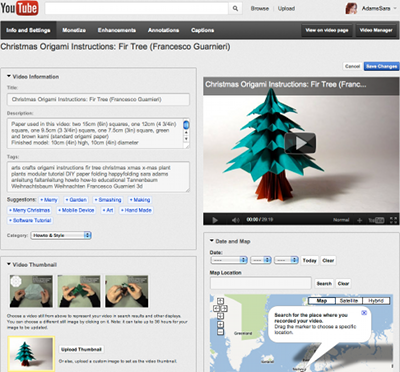This screenshot has height=372, width=400.
Task: Add the Merry Christmas tag suggestion
Action: tap(29, 210)
